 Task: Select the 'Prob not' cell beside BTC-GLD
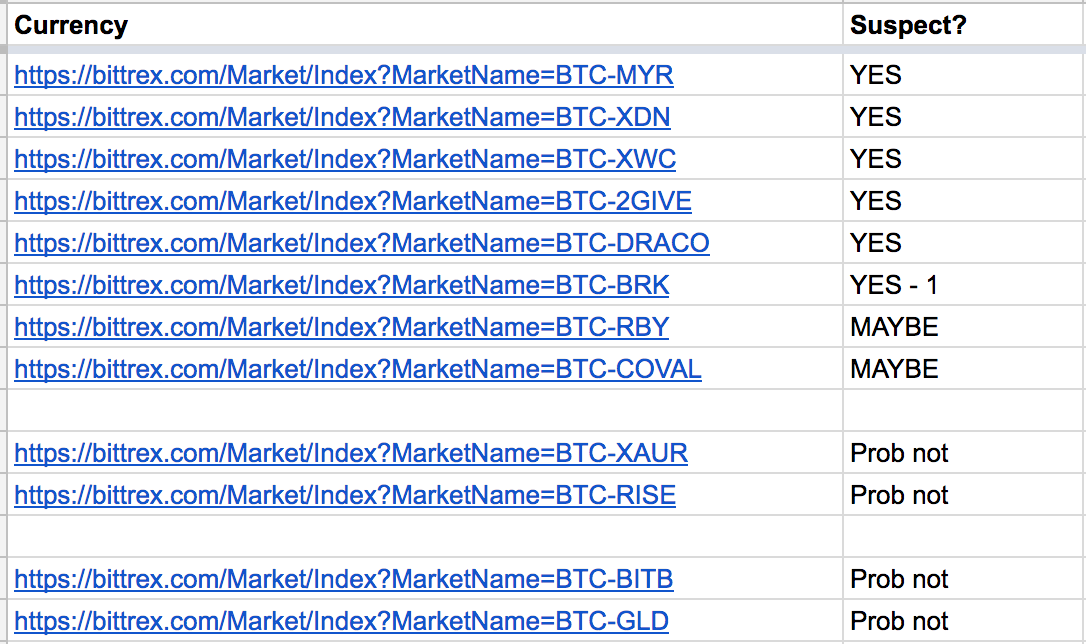(964, 620)
